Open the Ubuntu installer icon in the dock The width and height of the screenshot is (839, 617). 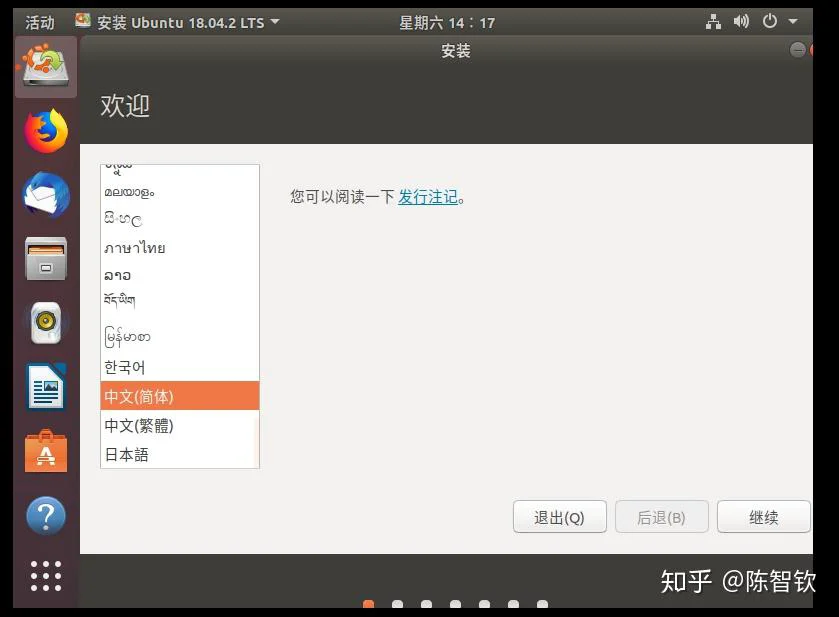pos(46,66)
